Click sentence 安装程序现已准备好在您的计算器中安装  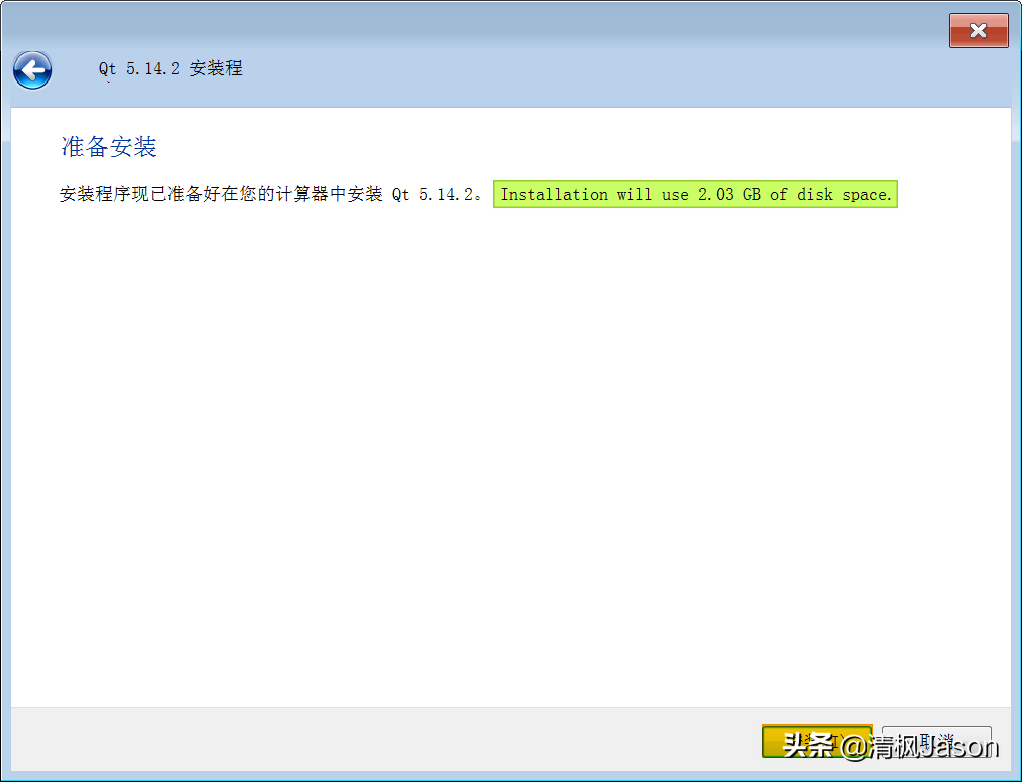221,194
